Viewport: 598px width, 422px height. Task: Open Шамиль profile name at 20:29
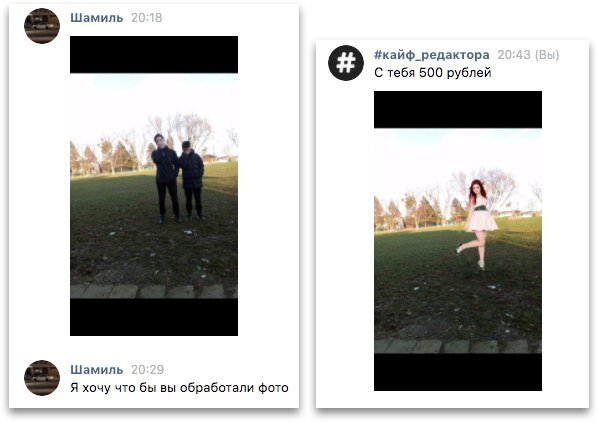(x=96, y=369)
